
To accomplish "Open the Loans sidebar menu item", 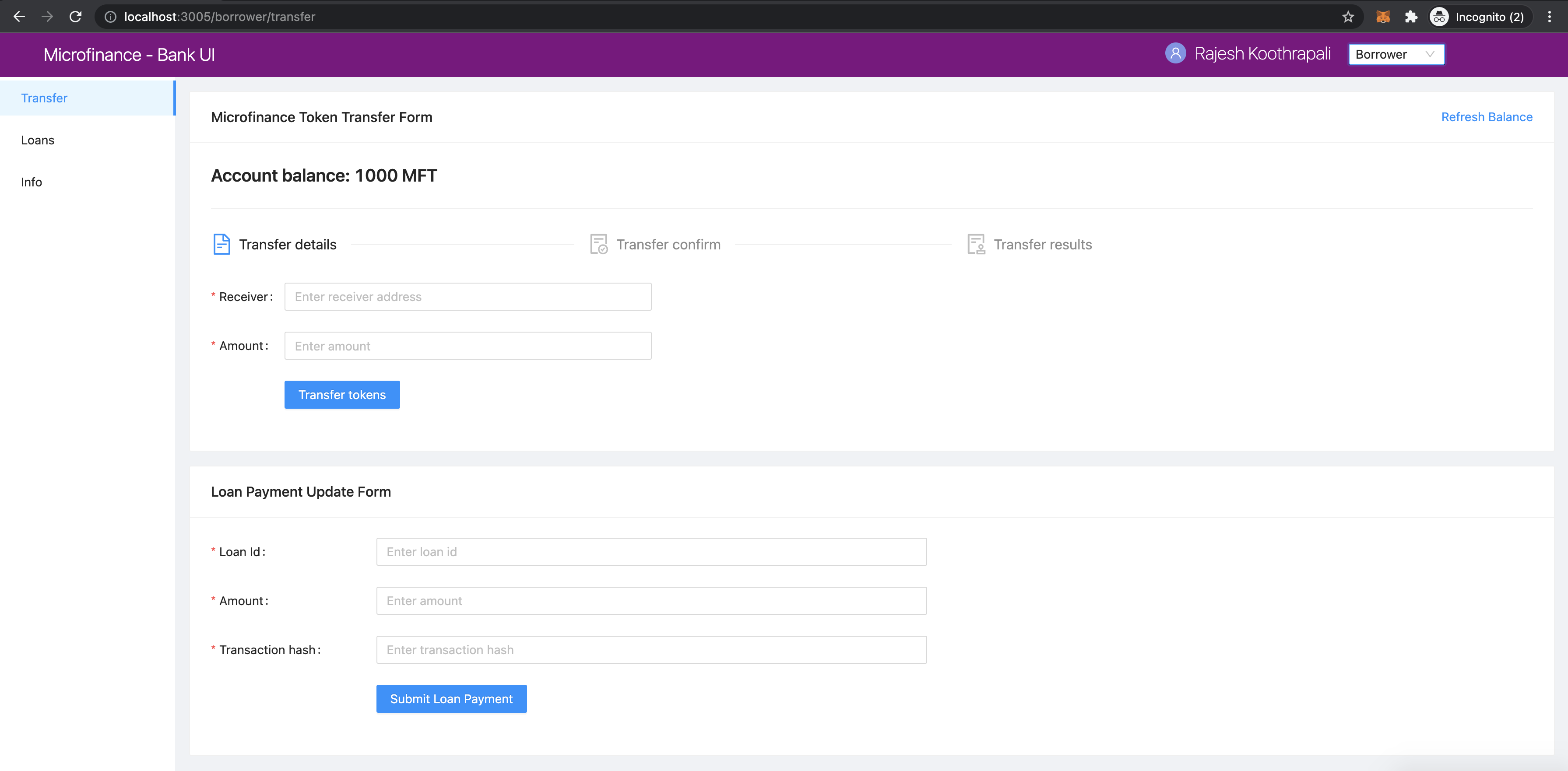I will 88,140.
